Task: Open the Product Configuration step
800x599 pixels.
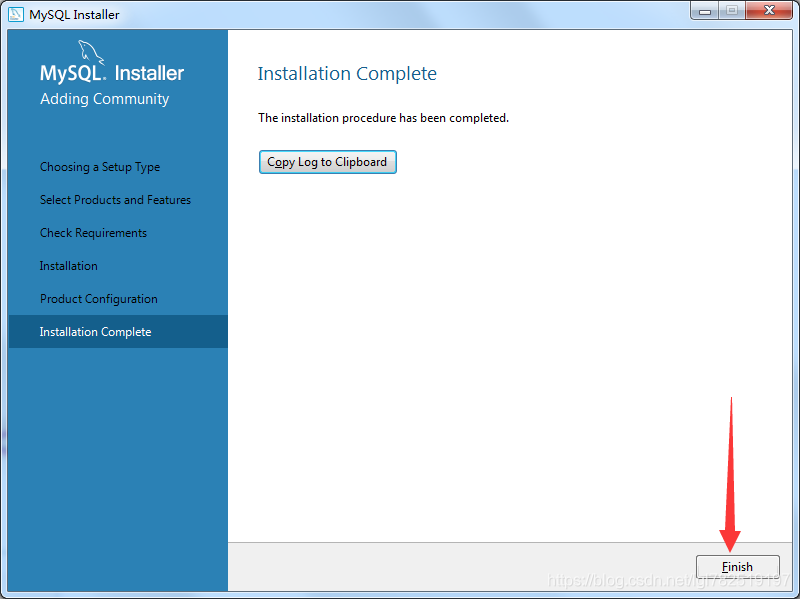Action: pyautogui.click(x=99, y=299)
